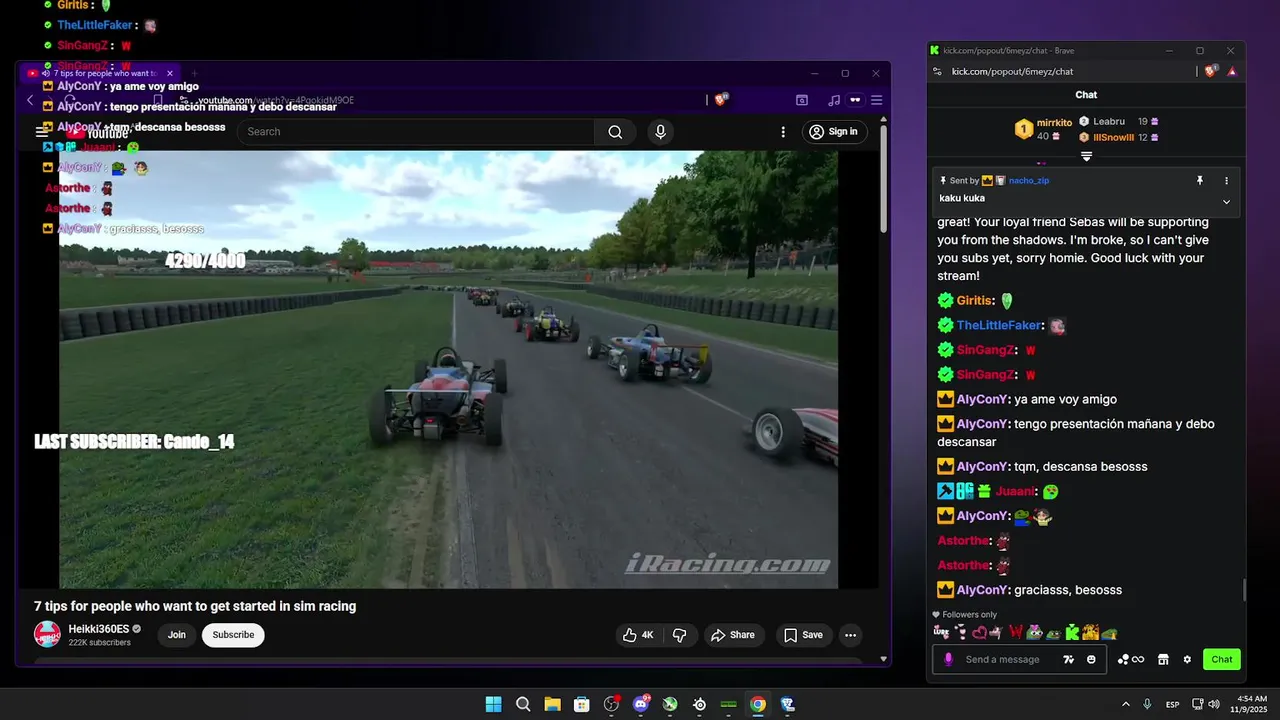Open Kick chat shop storefront icon

[x=1163, y=659]
